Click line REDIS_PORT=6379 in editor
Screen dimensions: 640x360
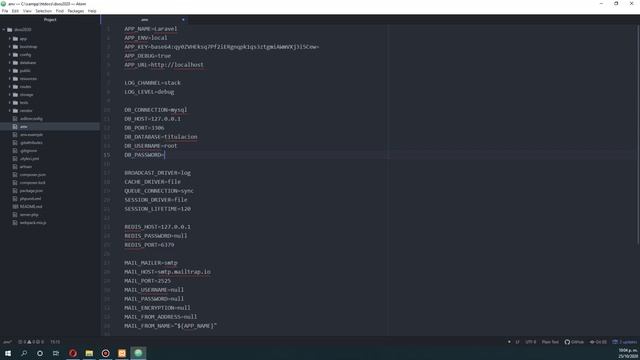149,245
